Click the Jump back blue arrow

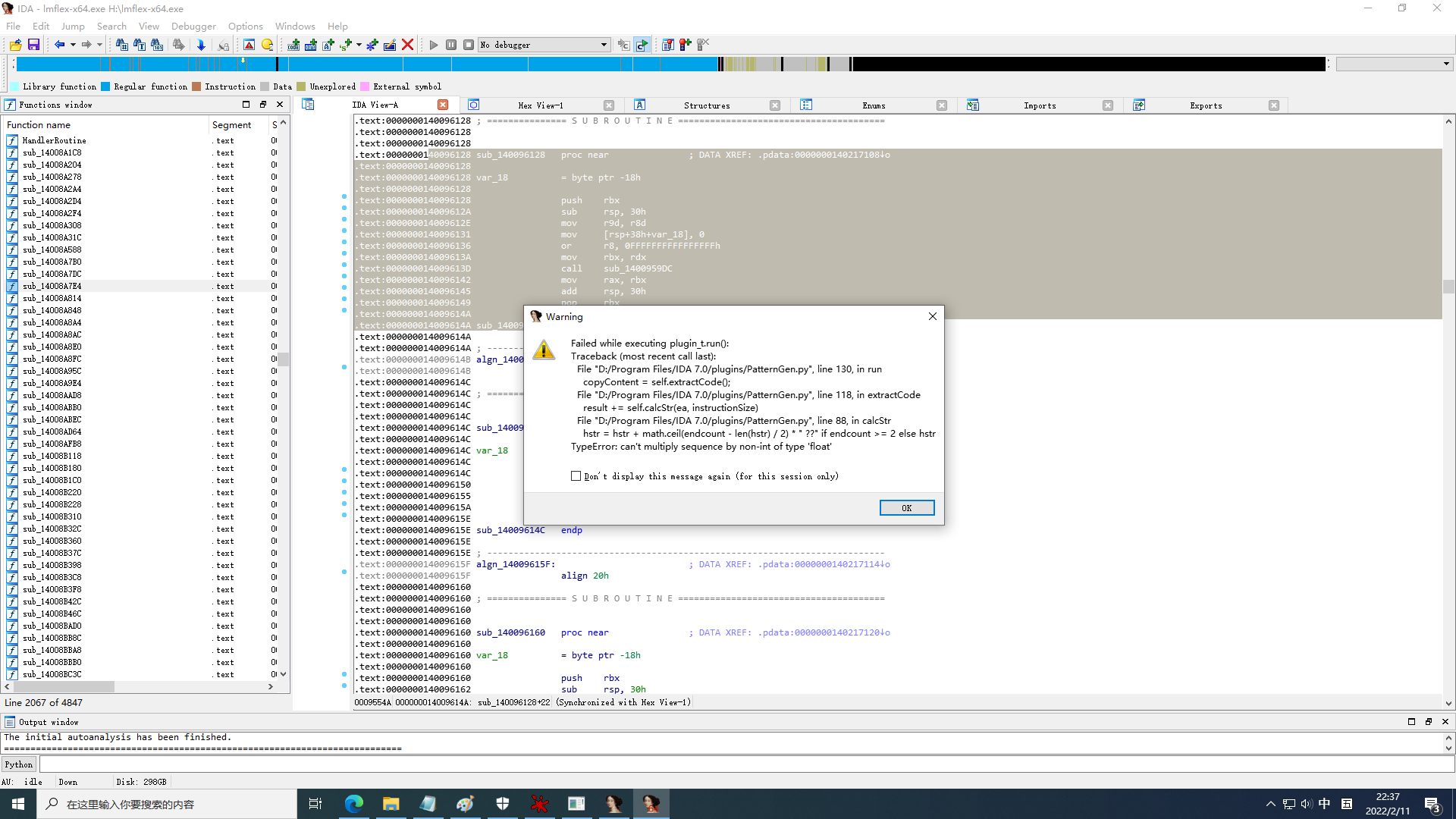[59, 45]
